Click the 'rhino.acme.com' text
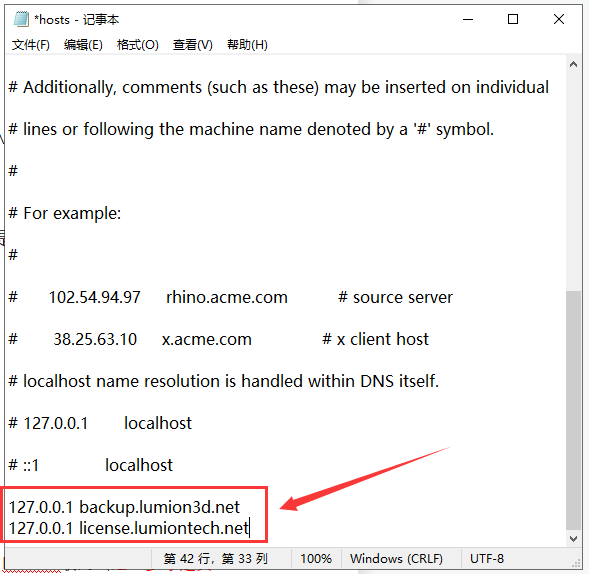Screen dimensions: 589x574 tap(227, 298)
